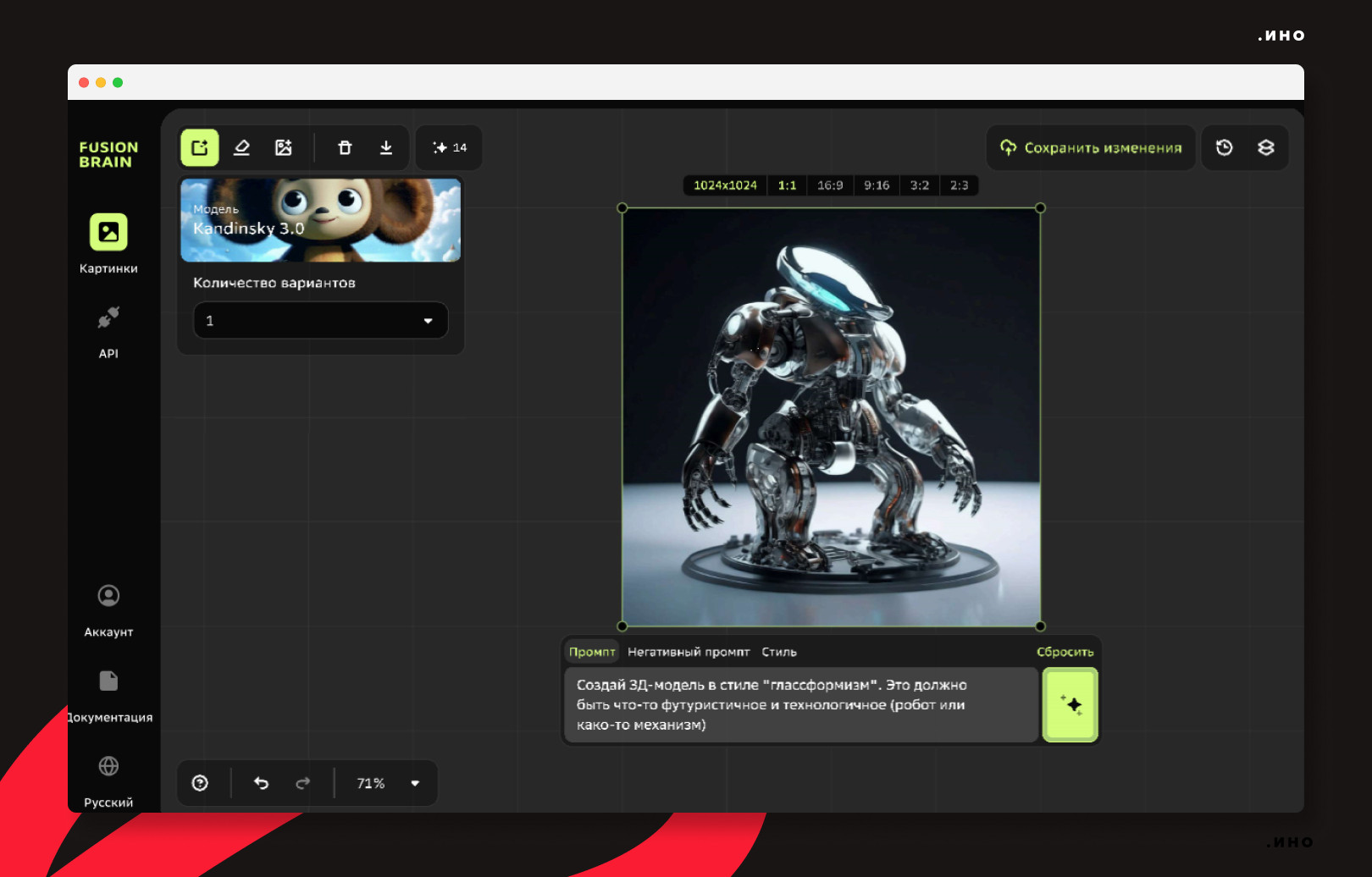The width and height of the screenshot is (1372, 877).
Task: Expand the number of variants dropdown
Action: pos(321,321)
